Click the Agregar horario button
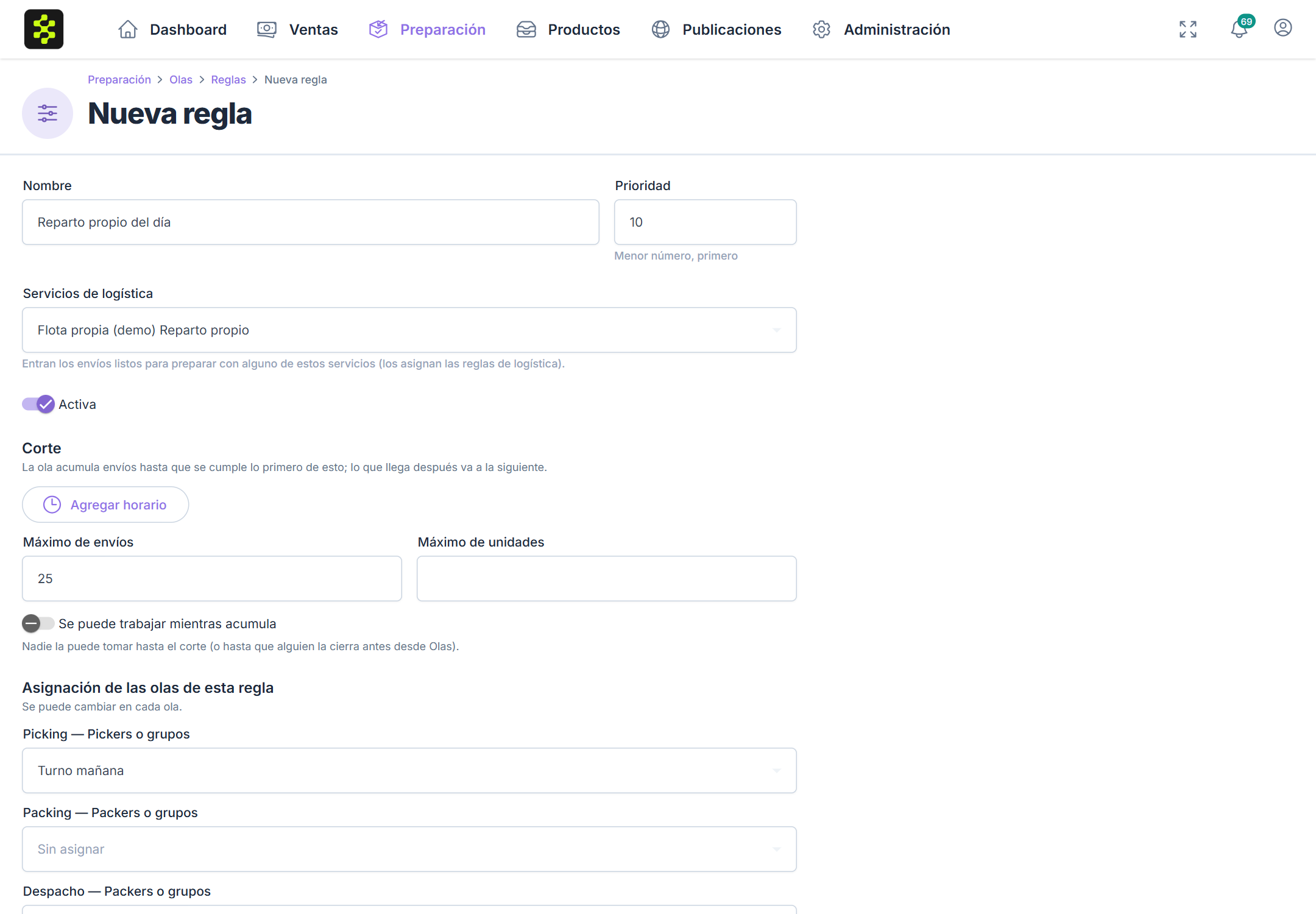The image size is (1316, 914). click(x=105, y=505)
